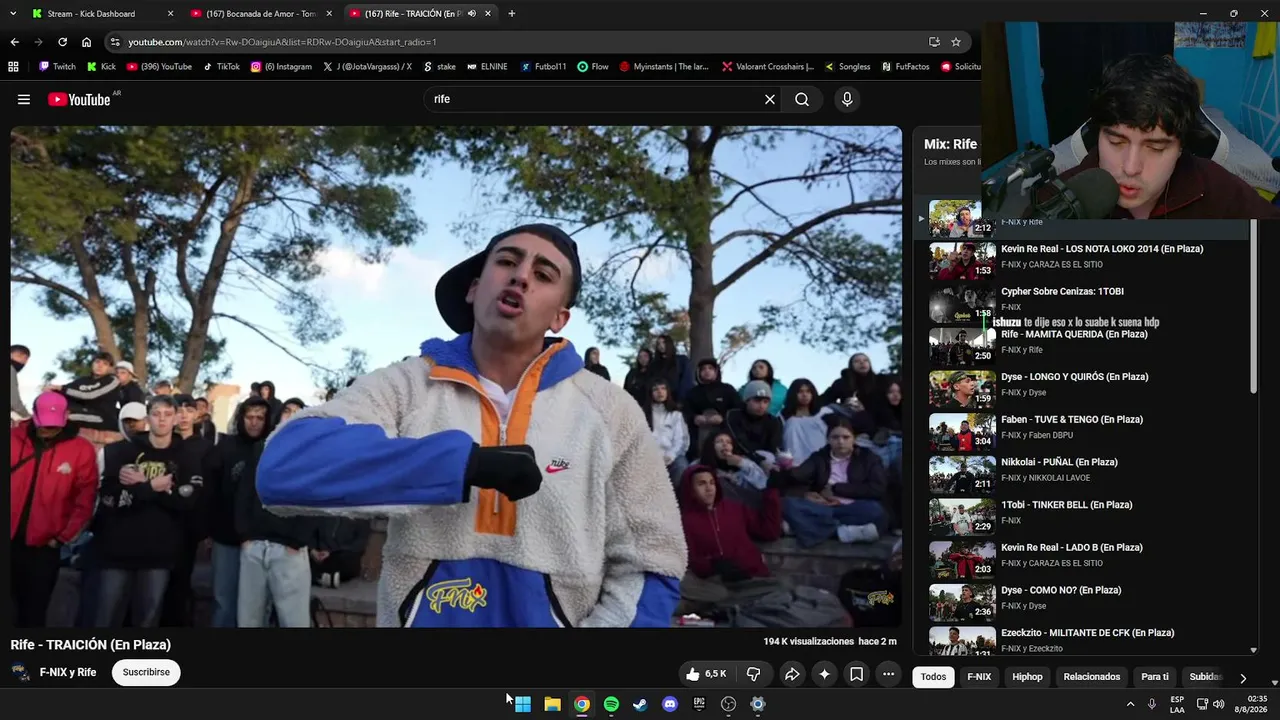Open more actions three-dot menu under video
The height and width of the screenshot is (720, 1280).
[888, 674]
